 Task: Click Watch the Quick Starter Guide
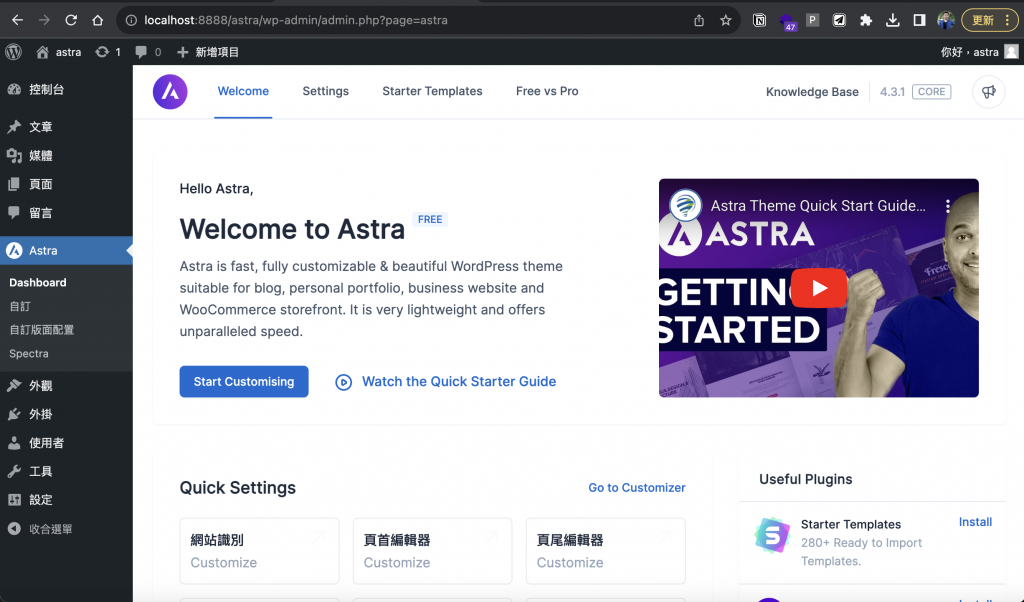pyautogui.click(x=446, y=381)
